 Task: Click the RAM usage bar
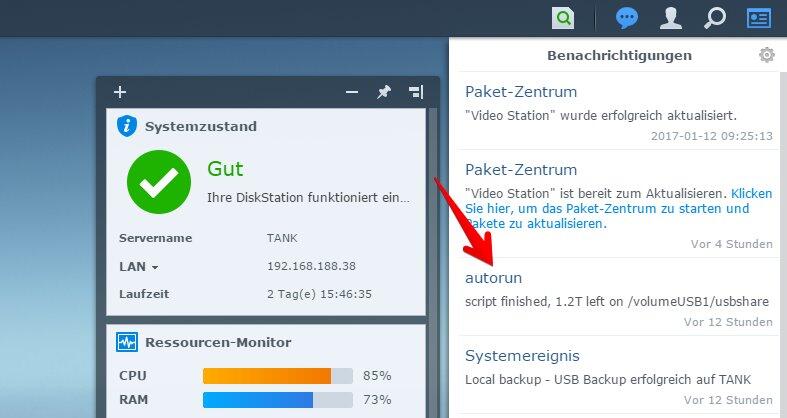[277, 400]
